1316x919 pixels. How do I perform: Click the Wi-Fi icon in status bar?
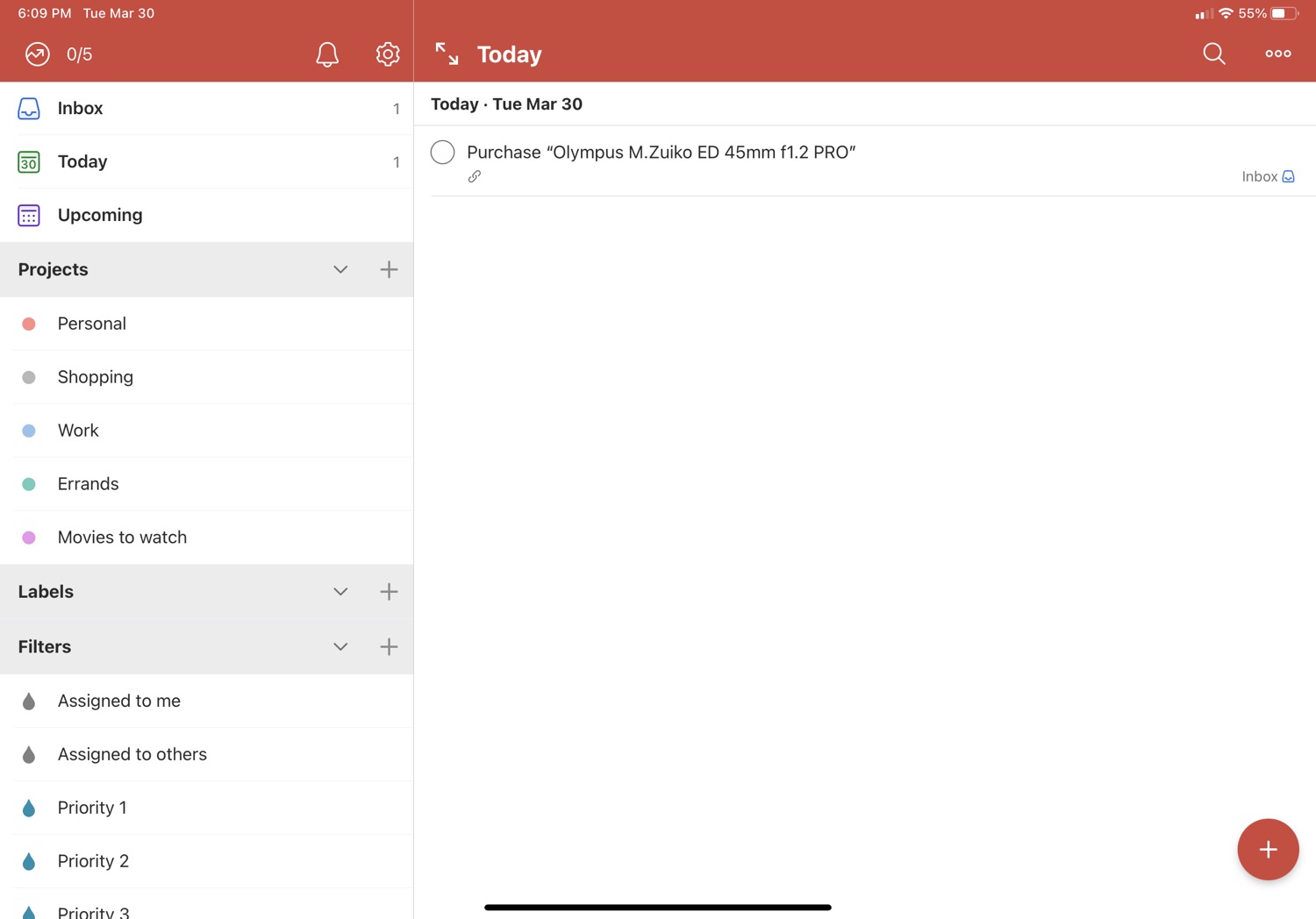(1226, 13)
